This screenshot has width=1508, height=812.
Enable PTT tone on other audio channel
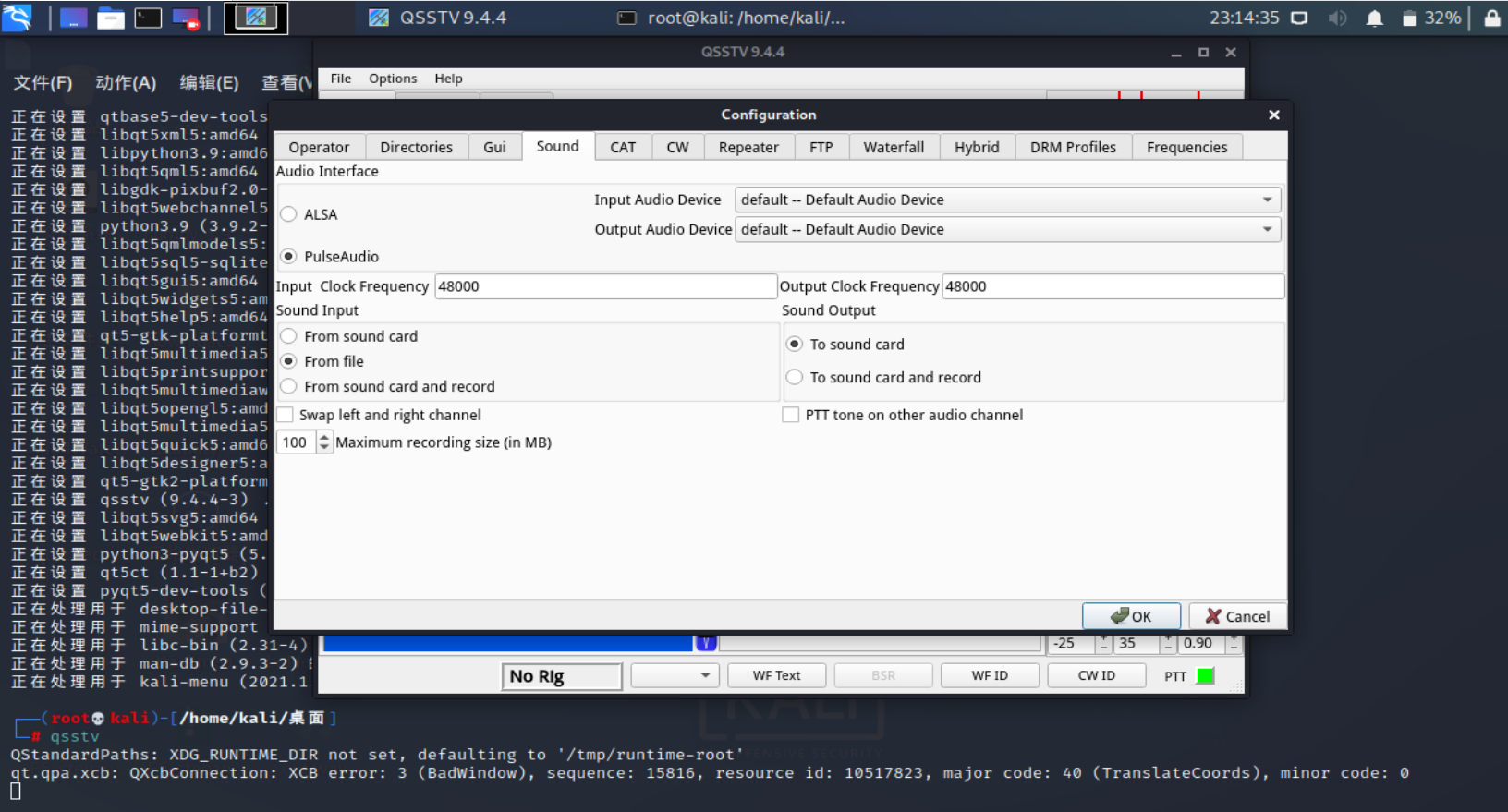(791, 415)
